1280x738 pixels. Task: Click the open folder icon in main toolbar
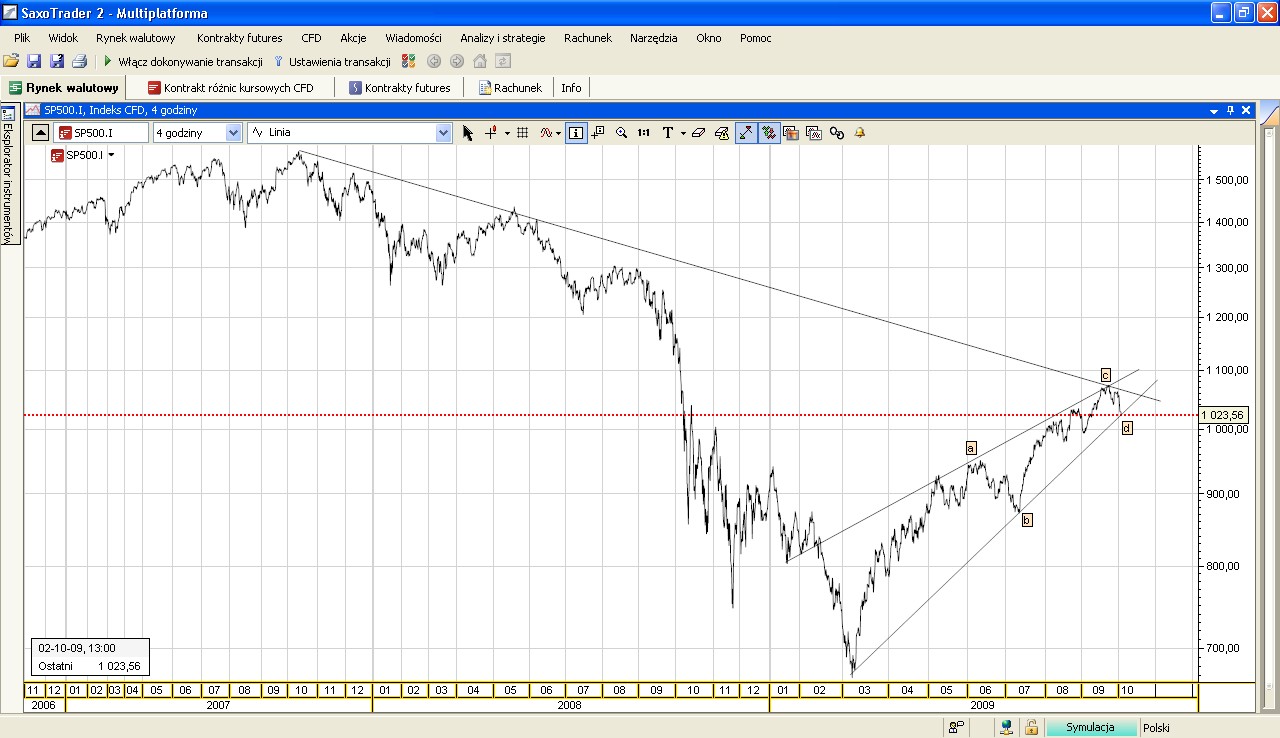[x=11, y=61]
